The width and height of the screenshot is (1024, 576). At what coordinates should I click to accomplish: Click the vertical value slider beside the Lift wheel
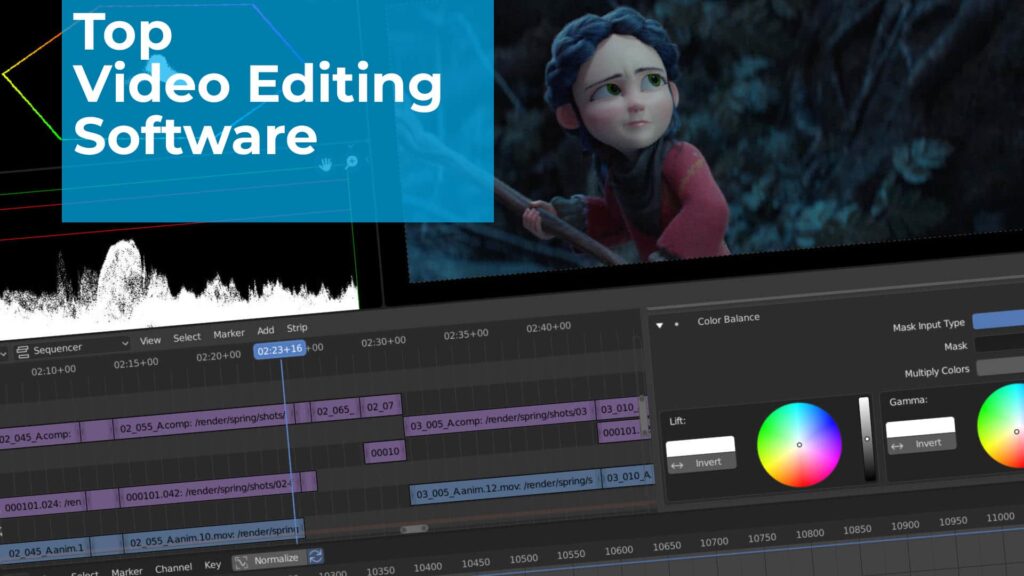click(x=868, y=438)
